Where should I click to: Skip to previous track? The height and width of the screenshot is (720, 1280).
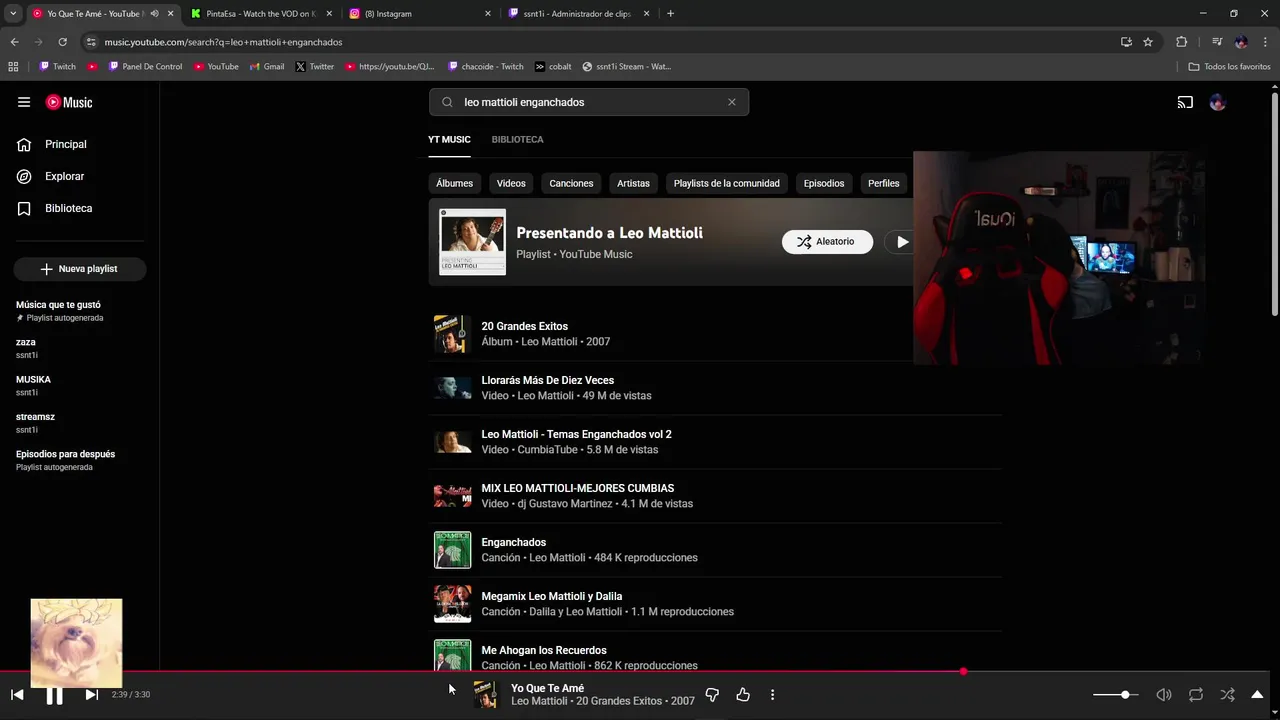[x=17, y=695]
